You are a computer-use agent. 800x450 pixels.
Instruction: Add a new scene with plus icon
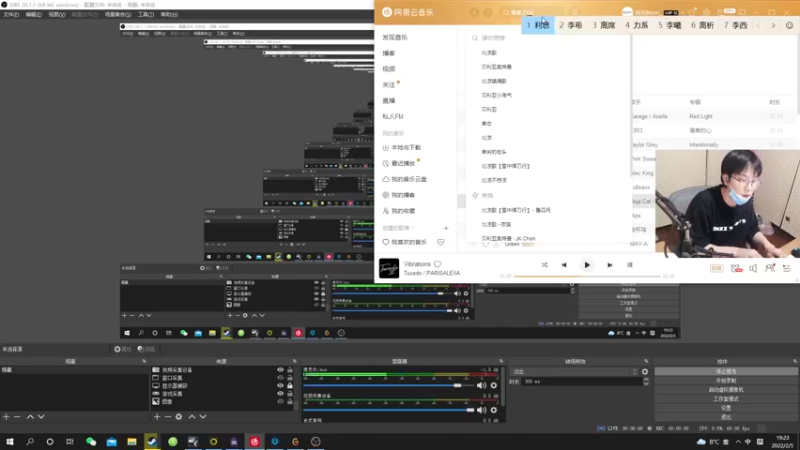[x=6, y=417]
